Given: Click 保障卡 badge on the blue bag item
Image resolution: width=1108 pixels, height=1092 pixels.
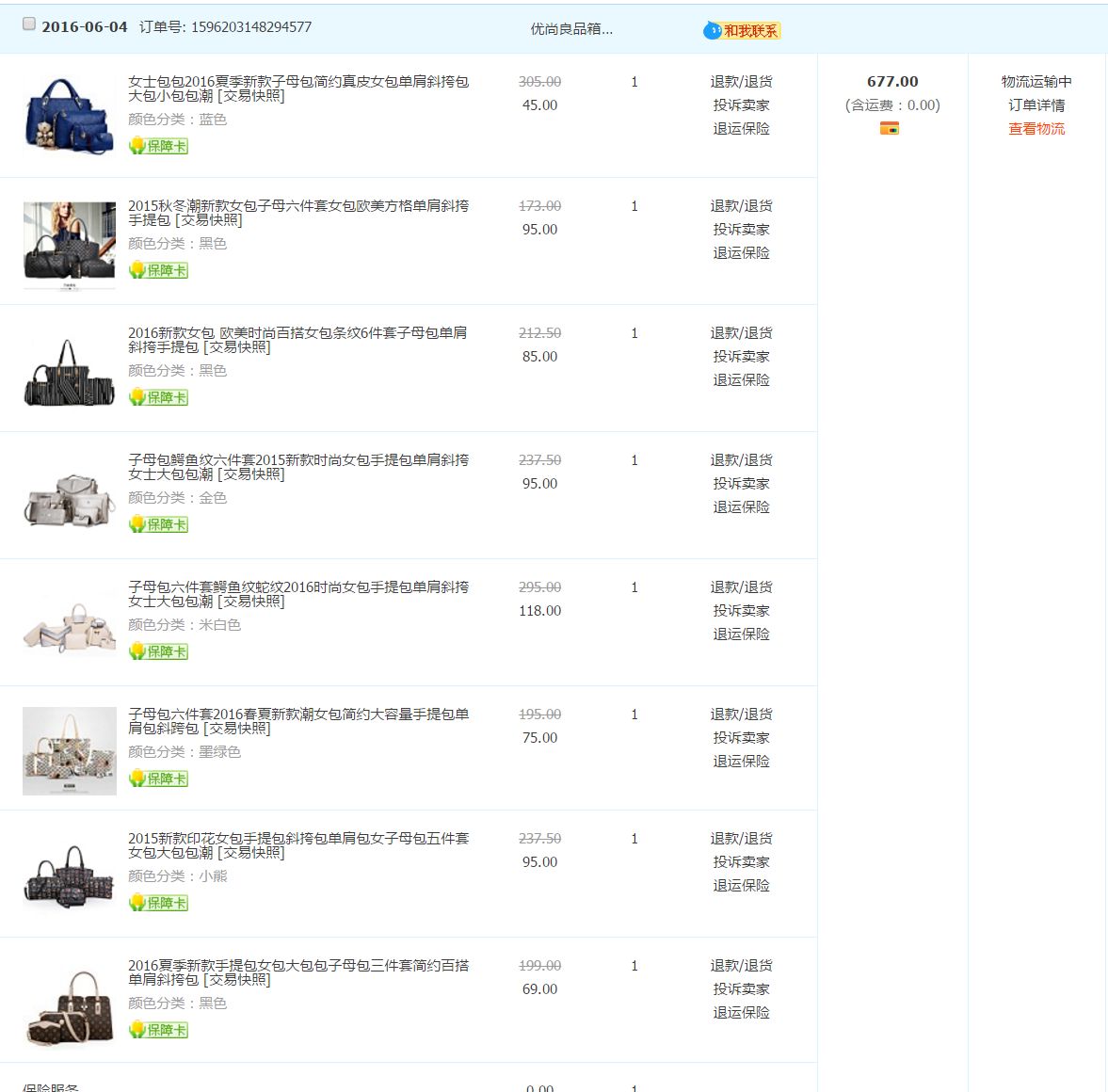Looking at the screenshot, I should tap(158, 146).
